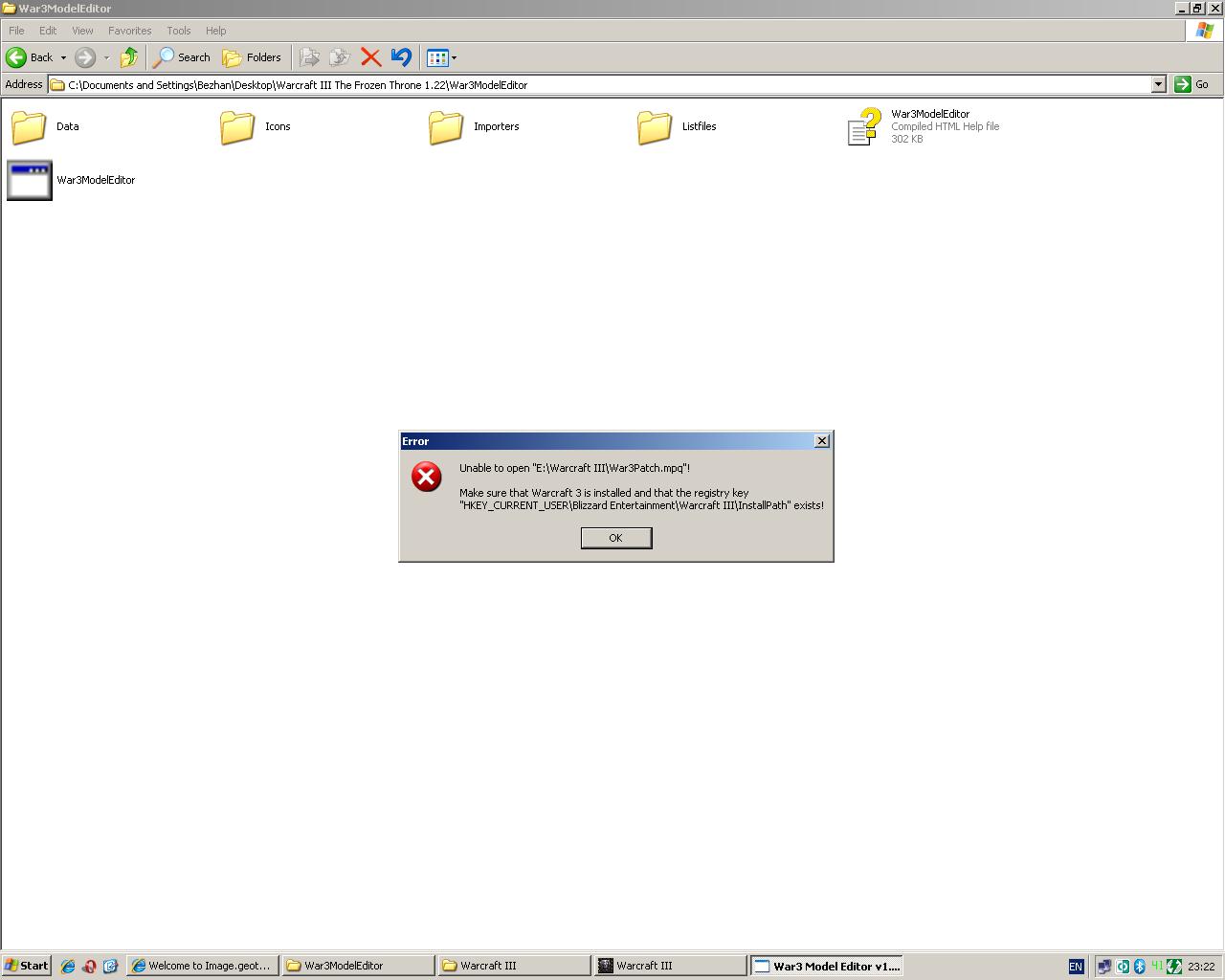Expand the Back history dropdown arrow
Screen dimensions: 1225x980
(63, 57)
